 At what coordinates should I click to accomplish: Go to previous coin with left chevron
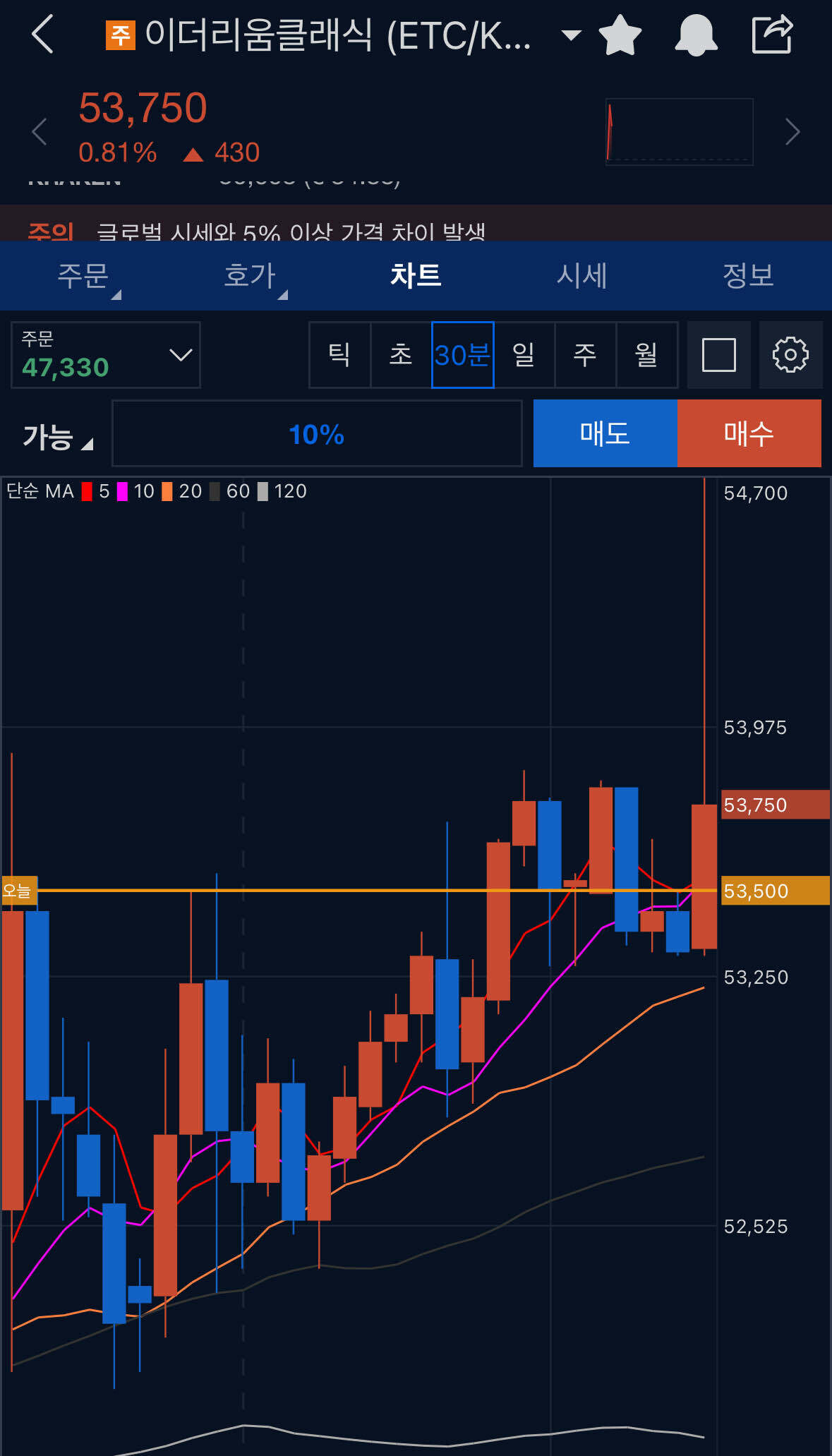[x=40, y=132]
